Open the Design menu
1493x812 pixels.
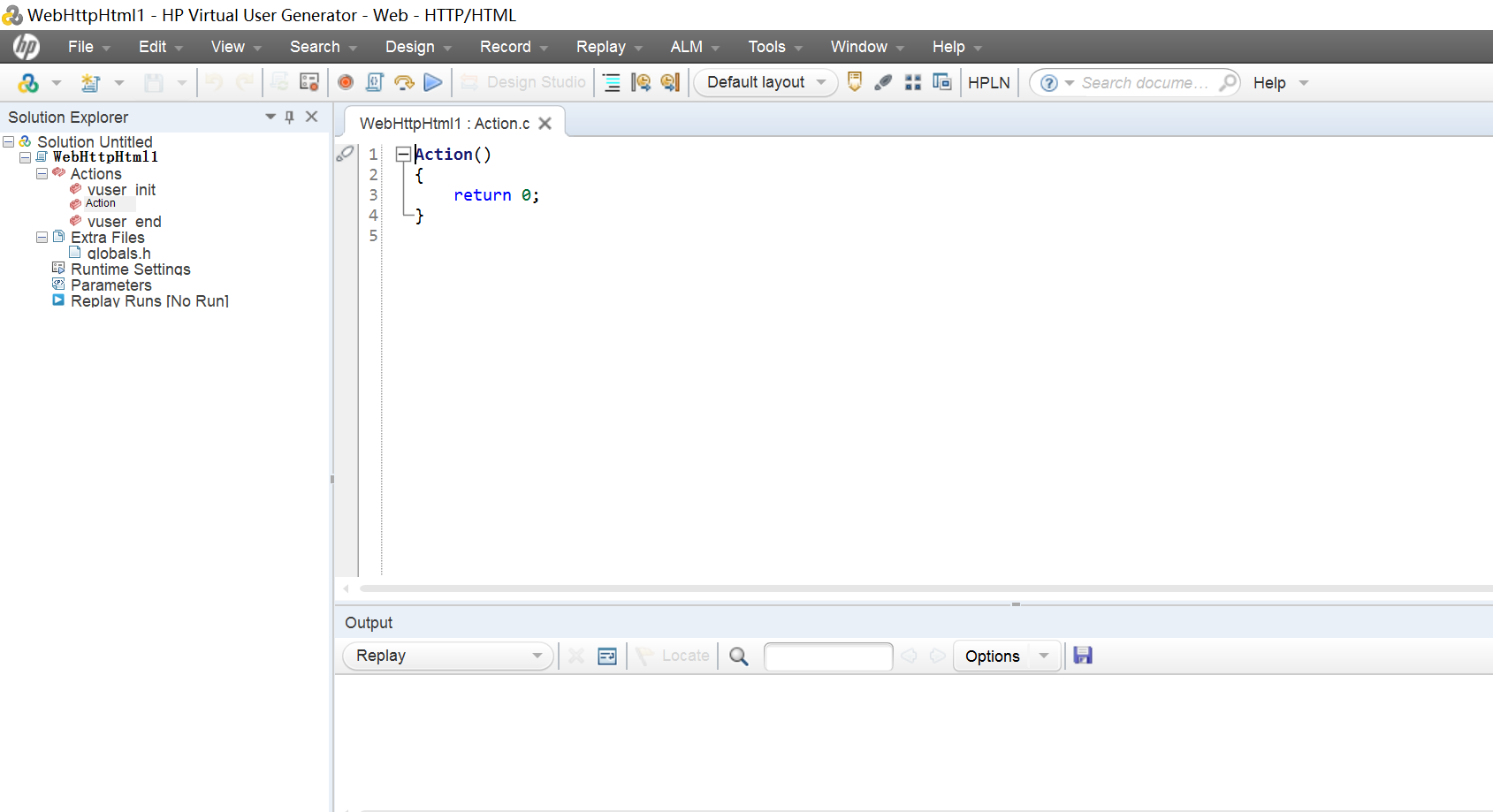(417, 47)
